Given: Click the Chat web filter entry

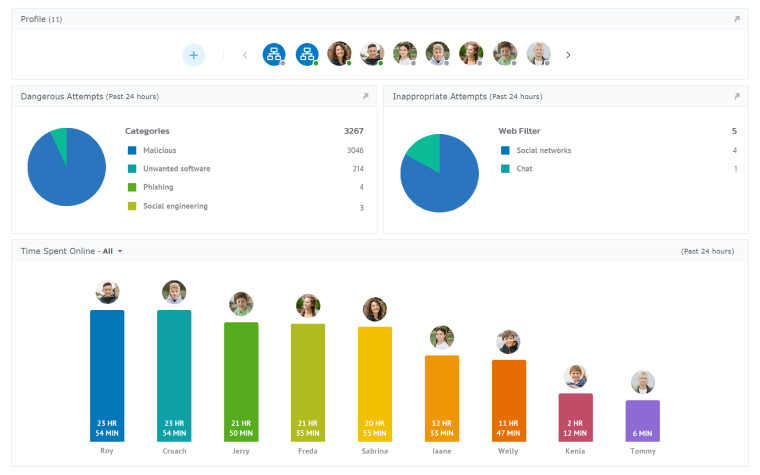Looking at the screenshot, I should [524, 169].
